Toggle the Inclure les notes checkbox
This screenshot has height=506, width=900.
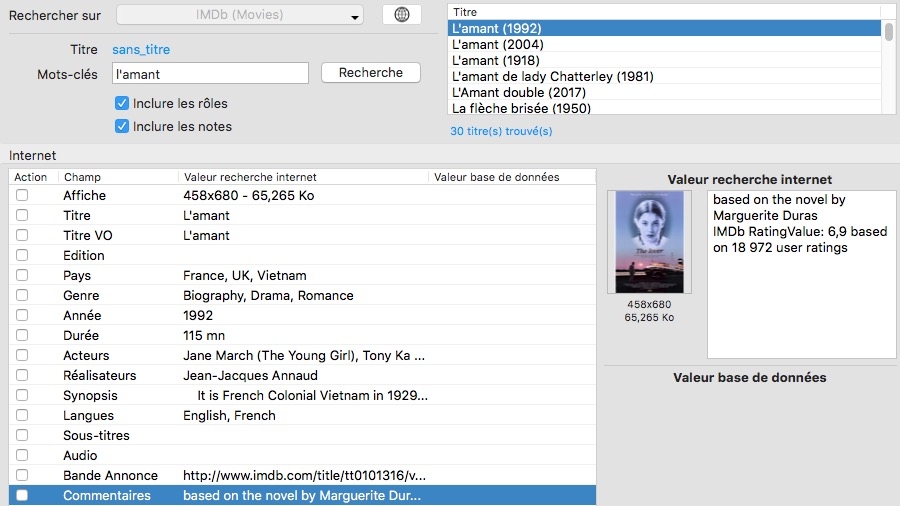click(122, 126)
